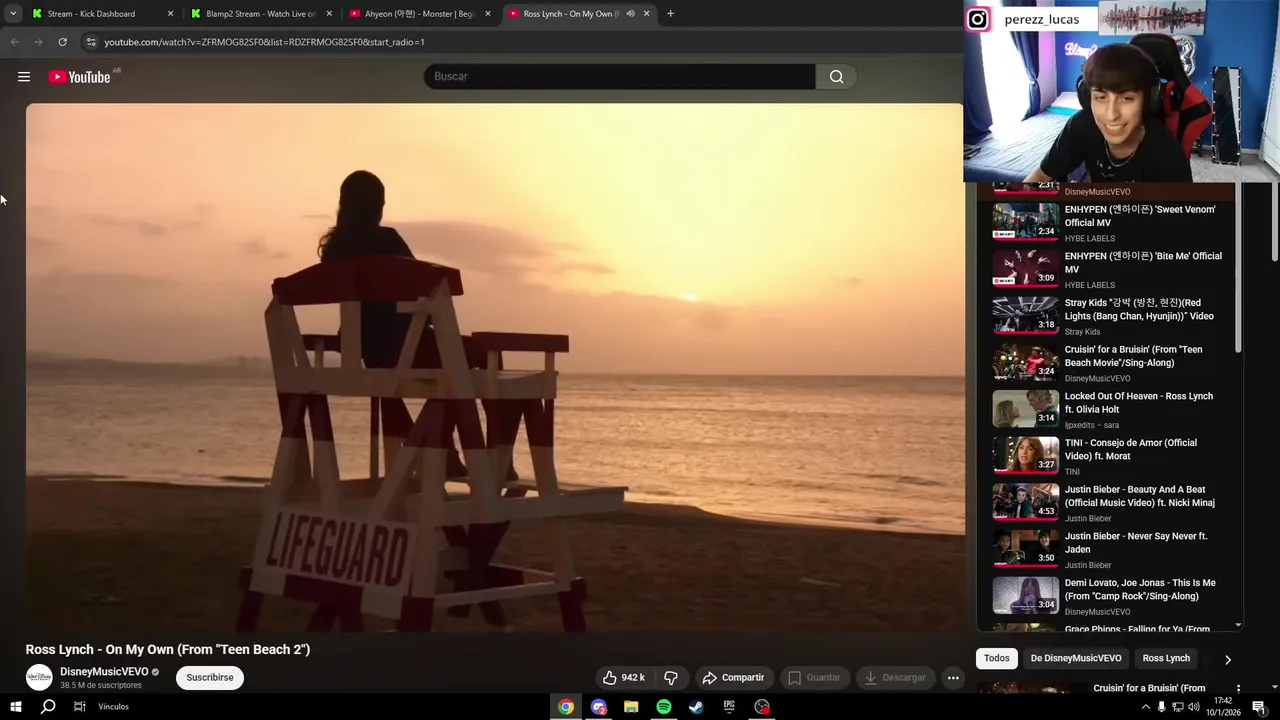Click the Descargar download button

(895, 678)
